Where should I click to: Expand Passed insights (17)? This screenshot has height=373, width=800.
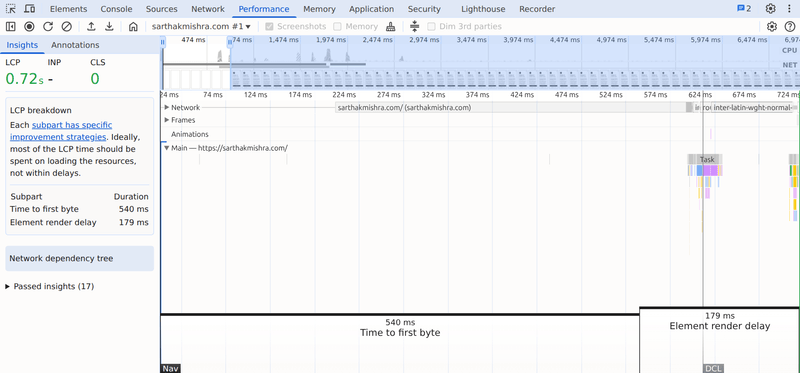[49, 286]
